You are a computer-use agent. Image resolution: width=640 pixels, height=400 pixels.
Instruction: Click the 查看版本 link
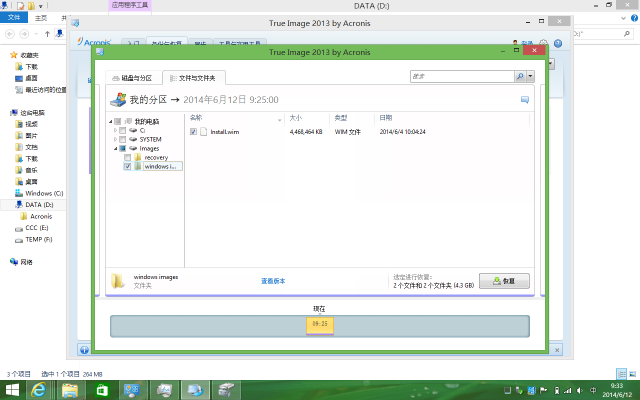coord(273,281)
